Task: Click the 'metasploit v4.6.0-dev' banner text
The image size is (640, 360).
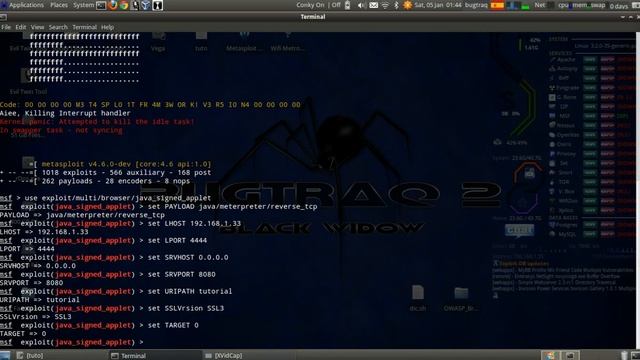Action: tap(126, 164)
